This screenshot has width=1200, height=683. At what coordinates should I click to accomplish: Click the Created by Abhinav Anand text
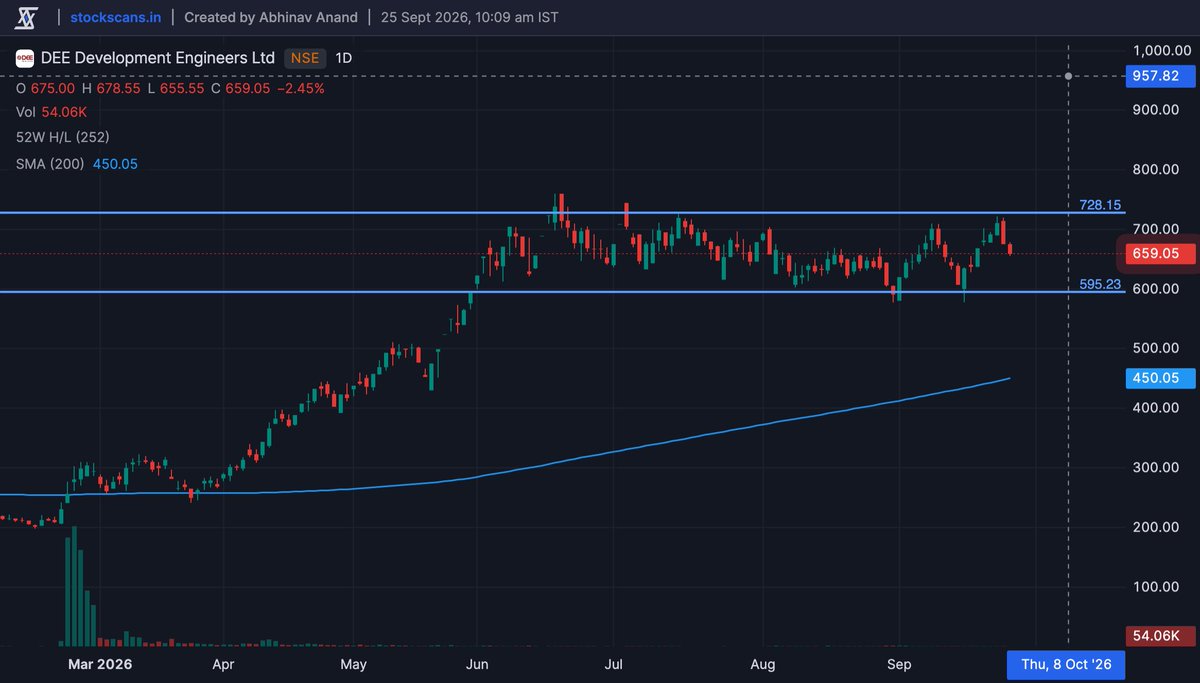click(x=271, y=18)
